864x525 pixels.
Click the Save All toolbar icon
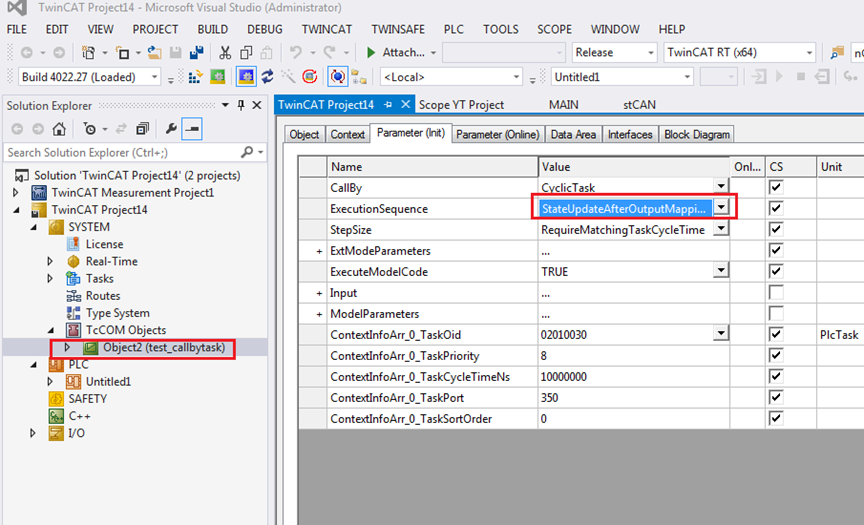pyautogui.click(x=197, y=53)
